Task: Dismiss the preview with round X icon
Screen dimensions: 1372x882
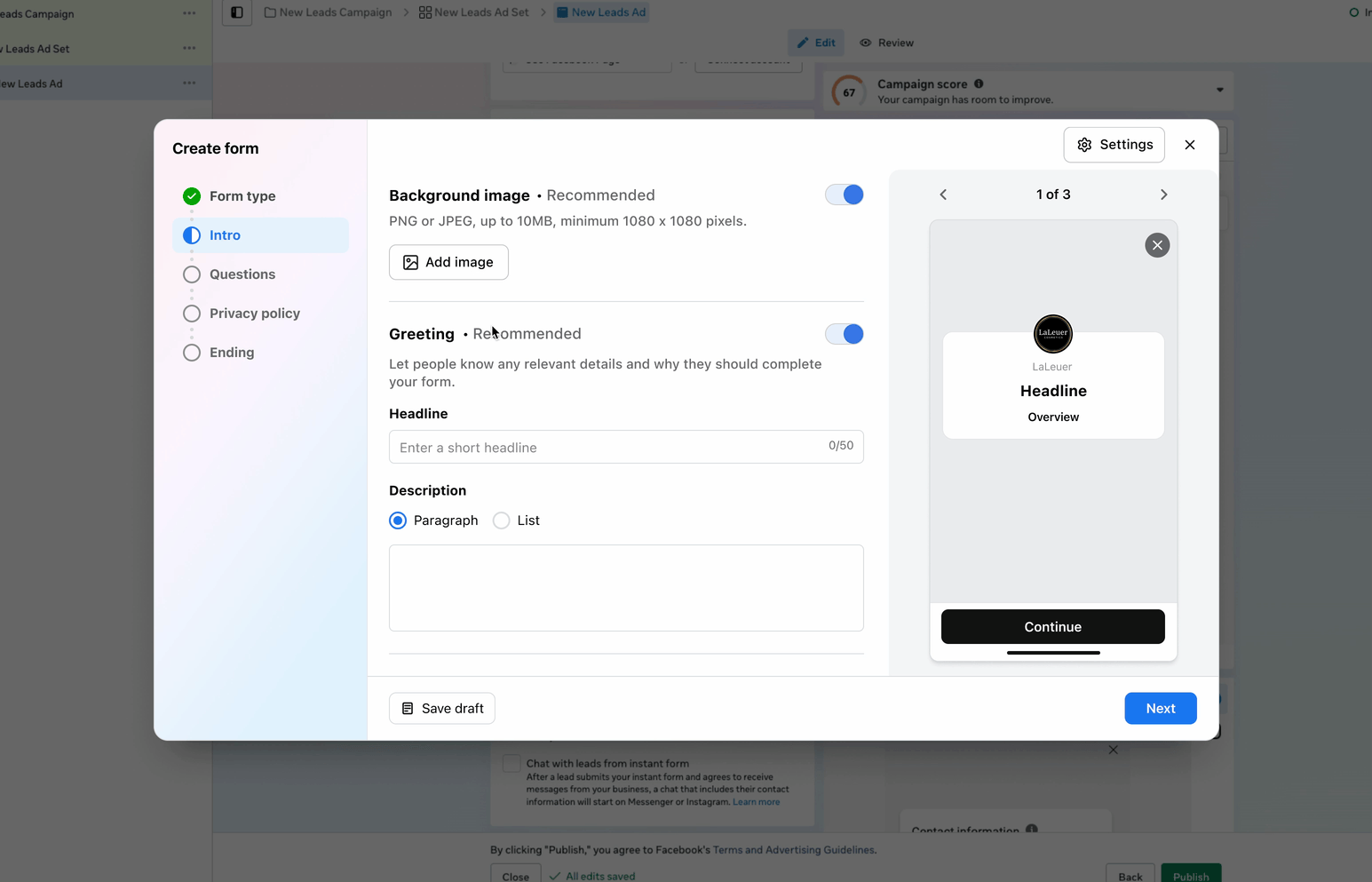Action: pos(1157,245)
